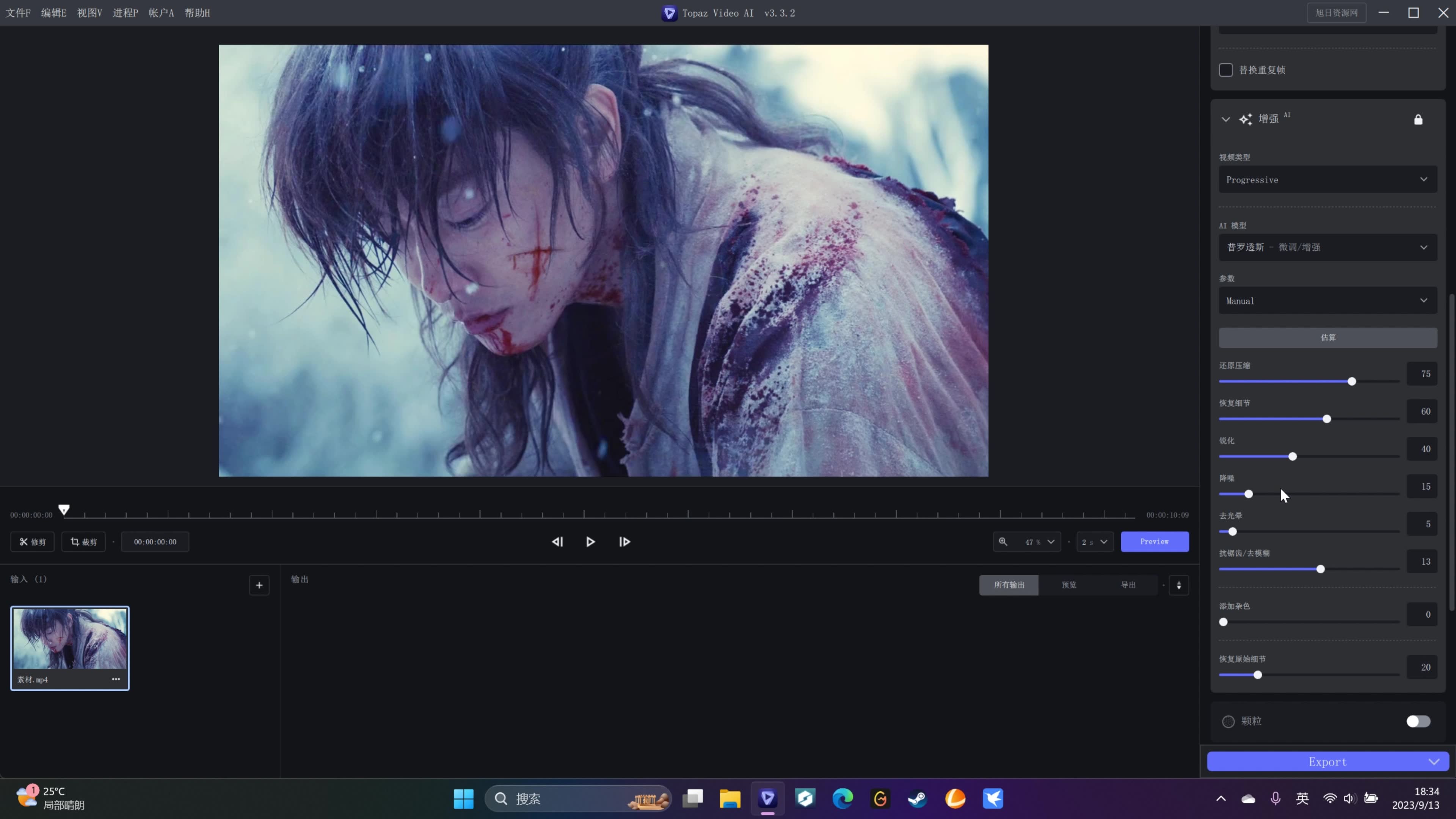Open File Explorer from taskbar
Screen dimensions: 1456x819
click(730, 799)
